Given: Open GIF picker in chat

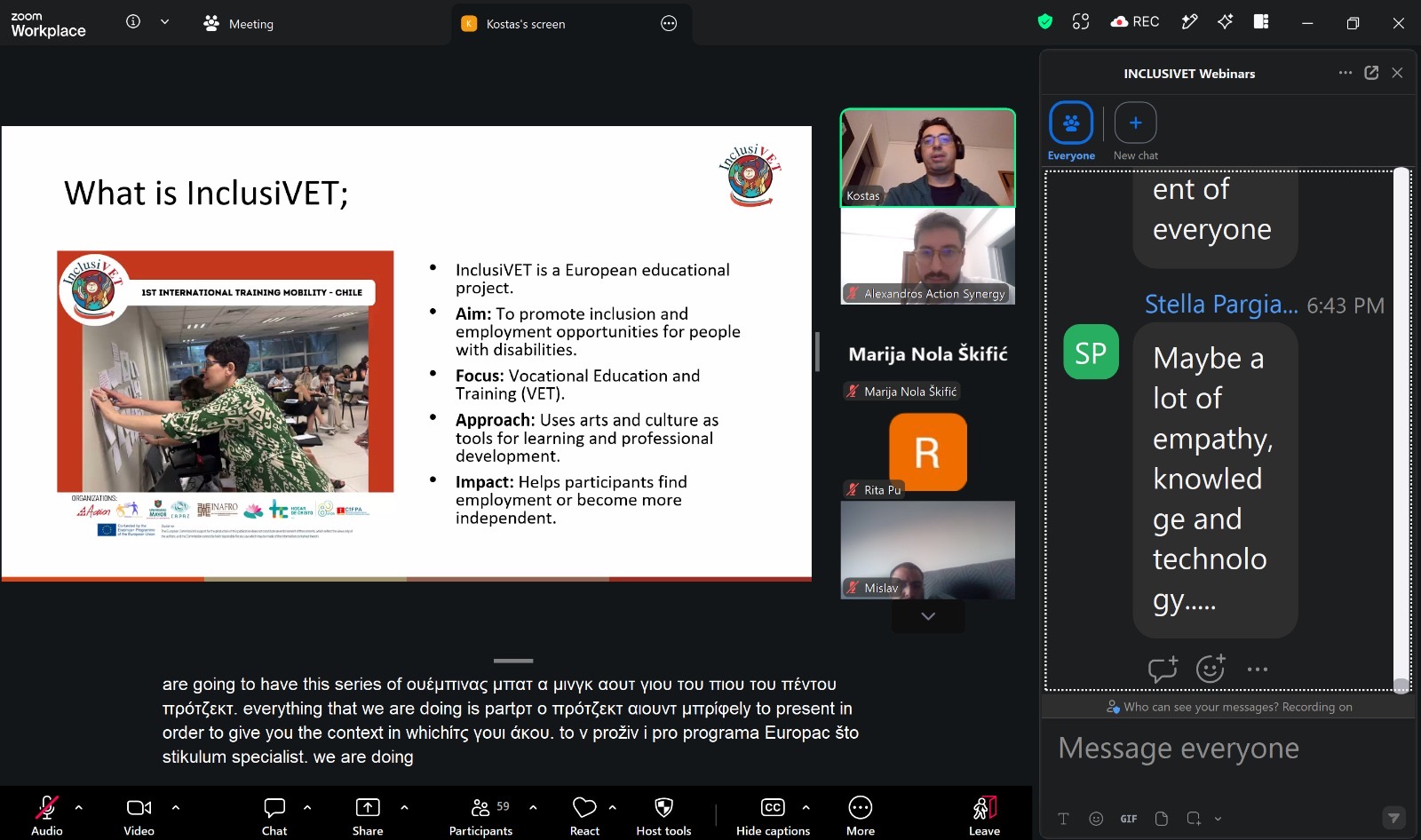Looking at the screenshot, I should pyautogui.click(x=1129, y=819).
